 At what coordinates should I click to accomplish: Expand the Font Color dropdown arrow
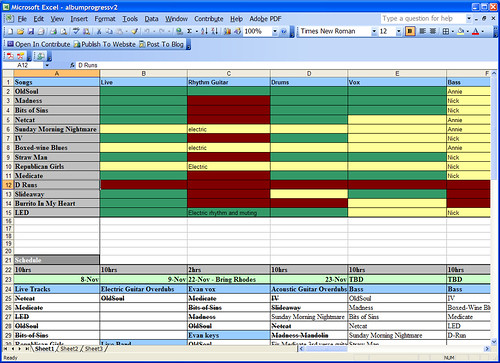point(483,31)
